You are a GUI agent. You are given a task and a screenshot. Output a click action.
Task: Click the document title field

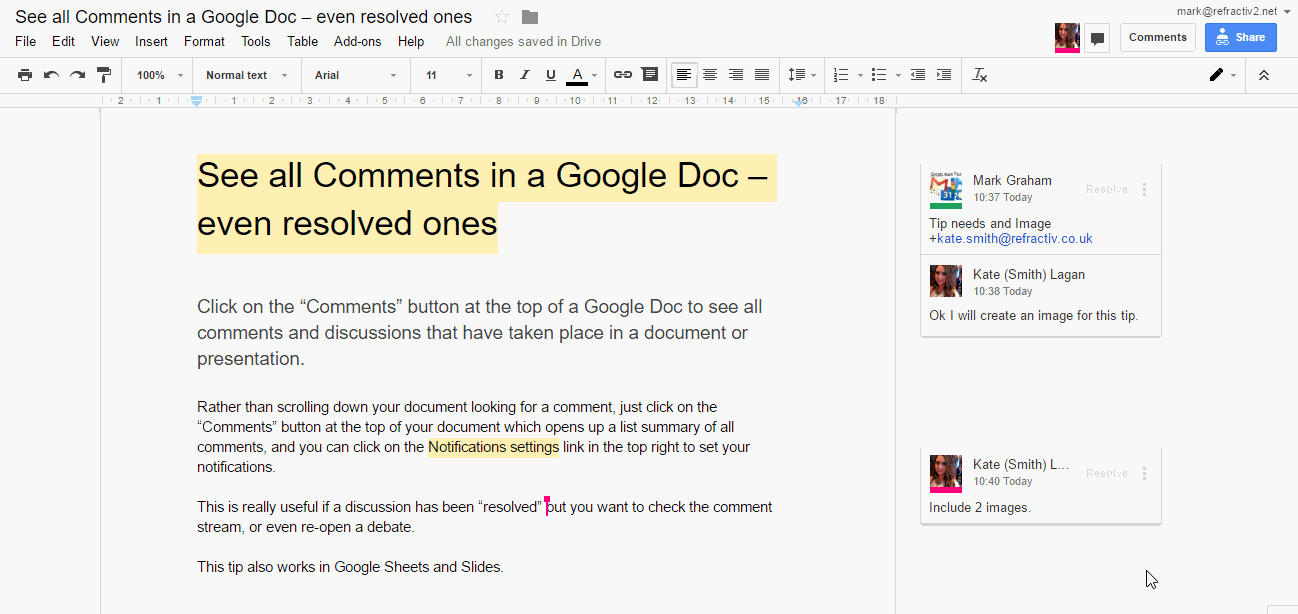point(243,17)
